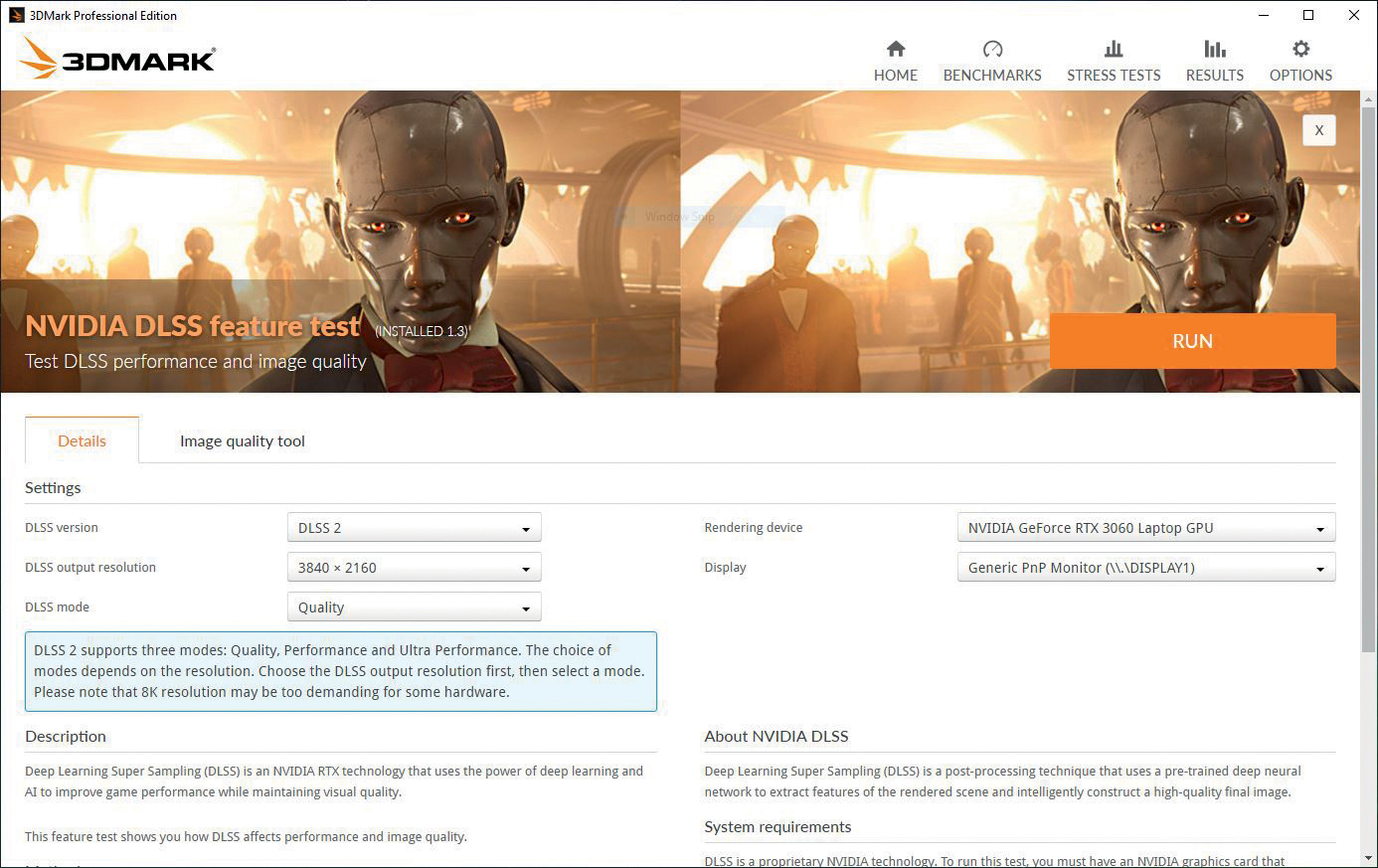Close the DLSS feature test panel with X
The image size is (1378, 868).
[x=1319, y=130]
